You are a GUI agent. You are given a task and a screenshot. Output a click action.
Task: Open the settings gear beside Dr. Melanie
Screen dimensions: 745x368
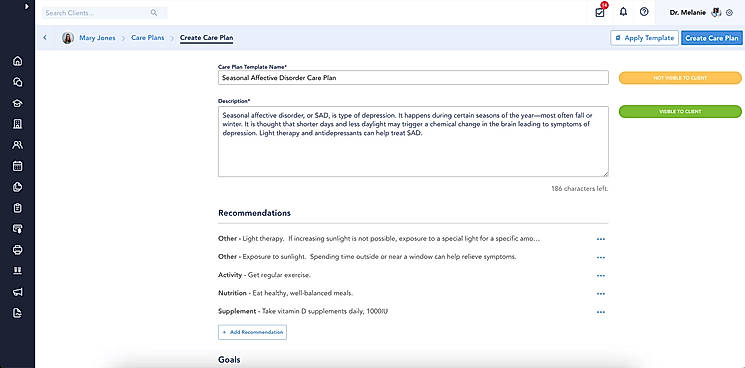730,13
